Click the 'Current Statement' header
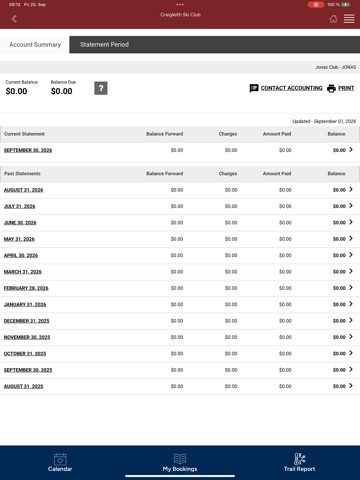The width and height of the screenshot is (360, 480). [24, 134]
